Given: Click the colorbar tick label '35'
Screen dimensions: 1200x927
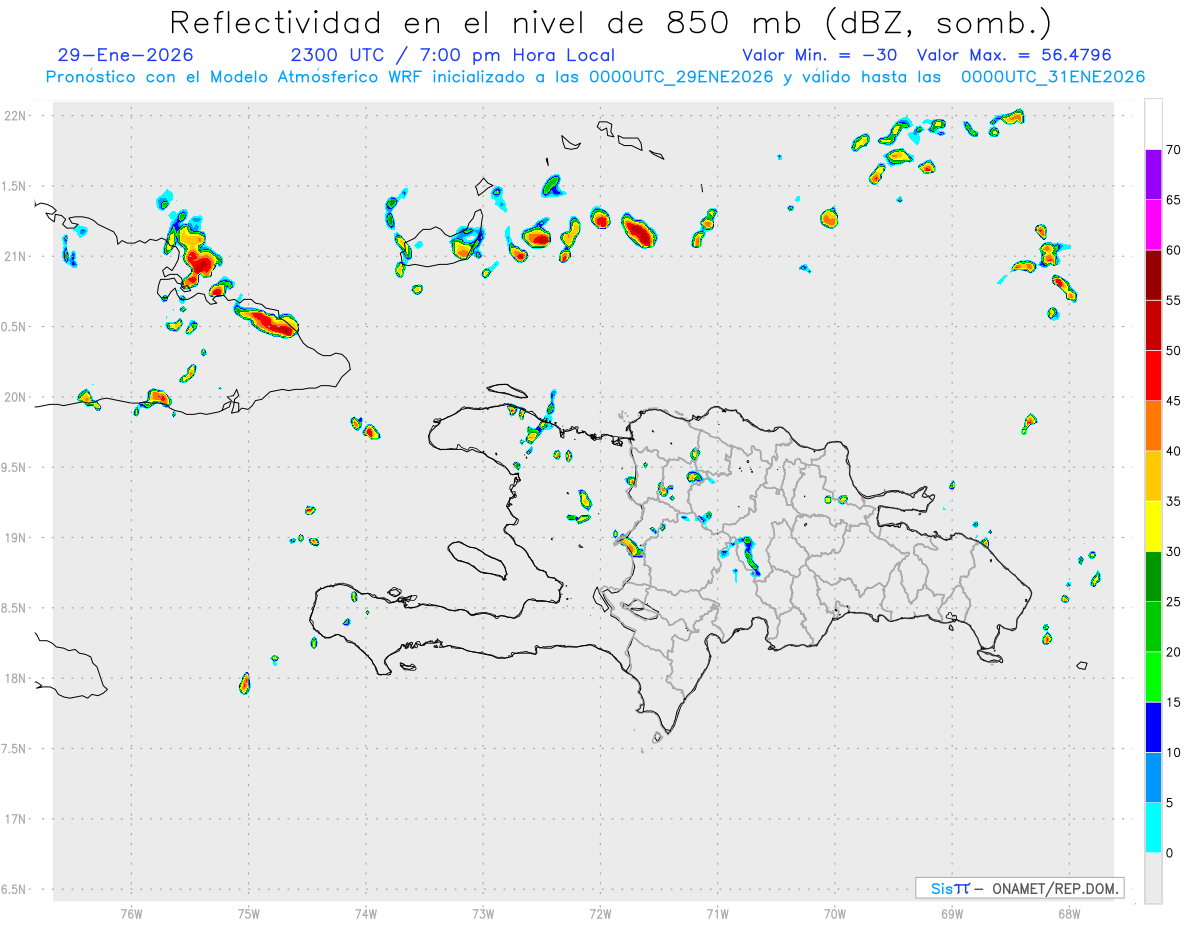Looking at the screenshot, I should pos(1173,501).
